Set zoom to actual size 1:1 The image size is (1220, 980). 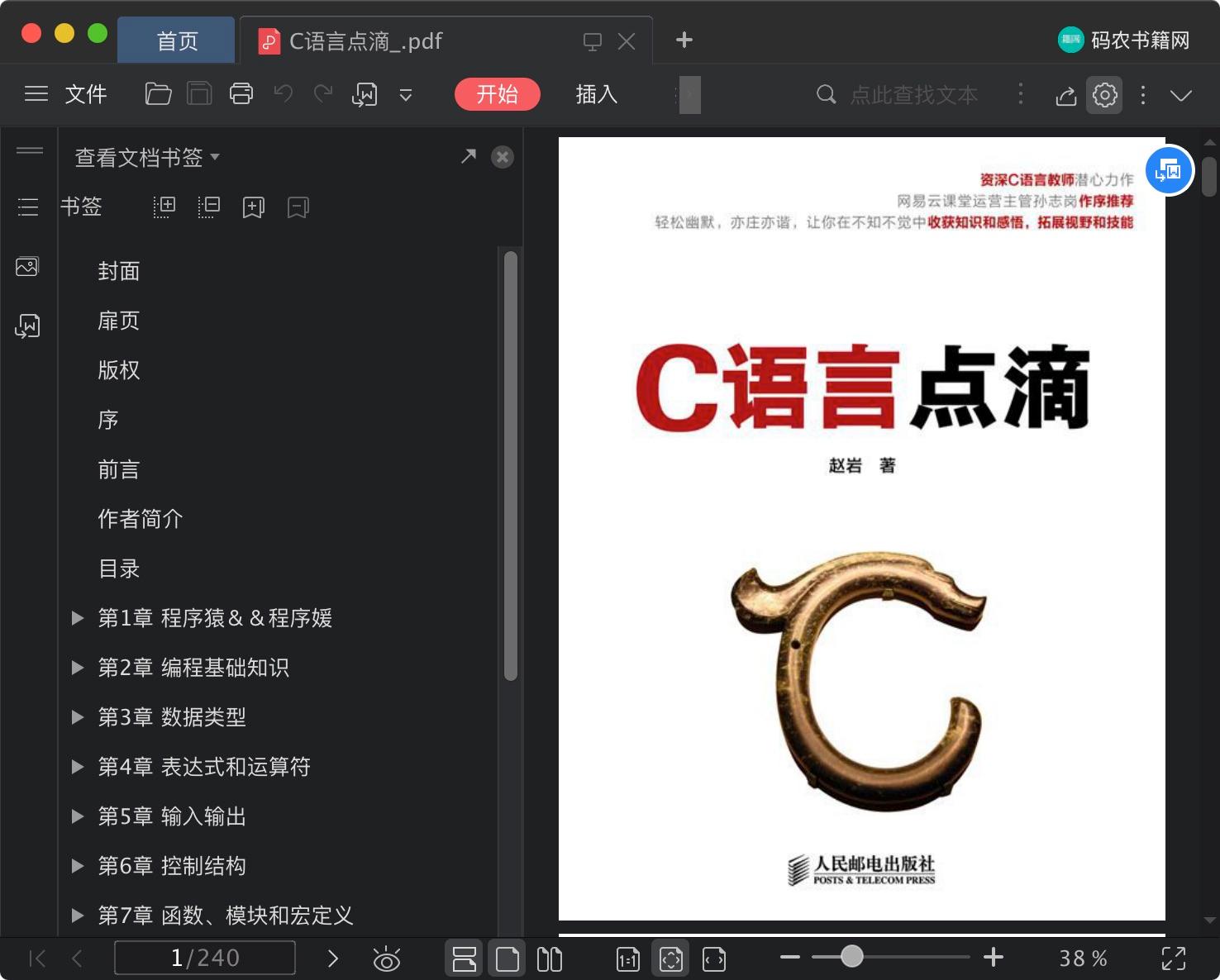click(628, 959)
